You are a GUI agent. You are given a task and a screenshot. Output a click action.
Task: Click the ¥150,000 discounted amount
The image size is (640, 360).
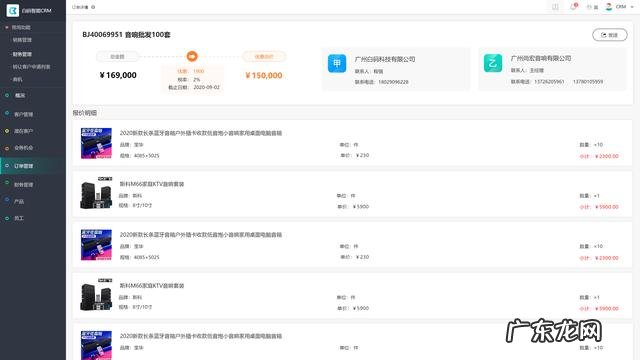[264, 76]
